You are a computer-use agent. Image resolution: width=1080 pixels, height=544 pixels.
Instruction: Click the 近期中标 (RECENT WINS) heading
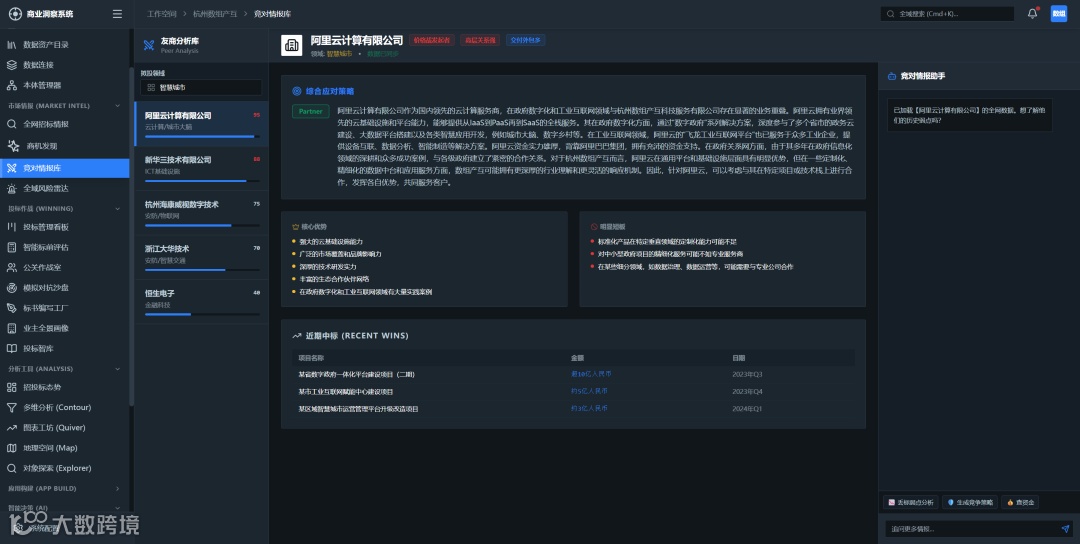pos(357,336)
